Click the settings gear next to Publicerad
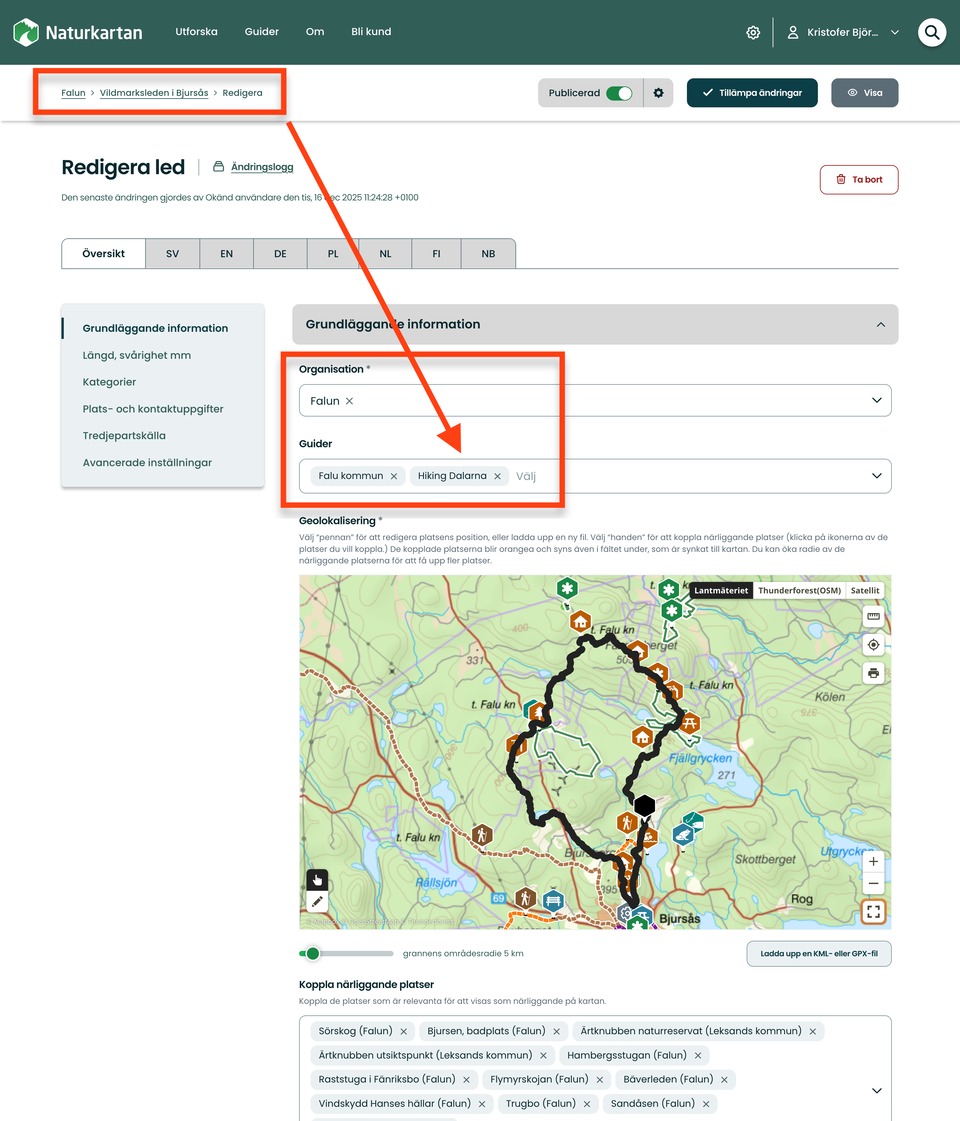Image resolution: width=960 pixels, height=1121 pixels. pyautogui.click(x=658, y=92)
